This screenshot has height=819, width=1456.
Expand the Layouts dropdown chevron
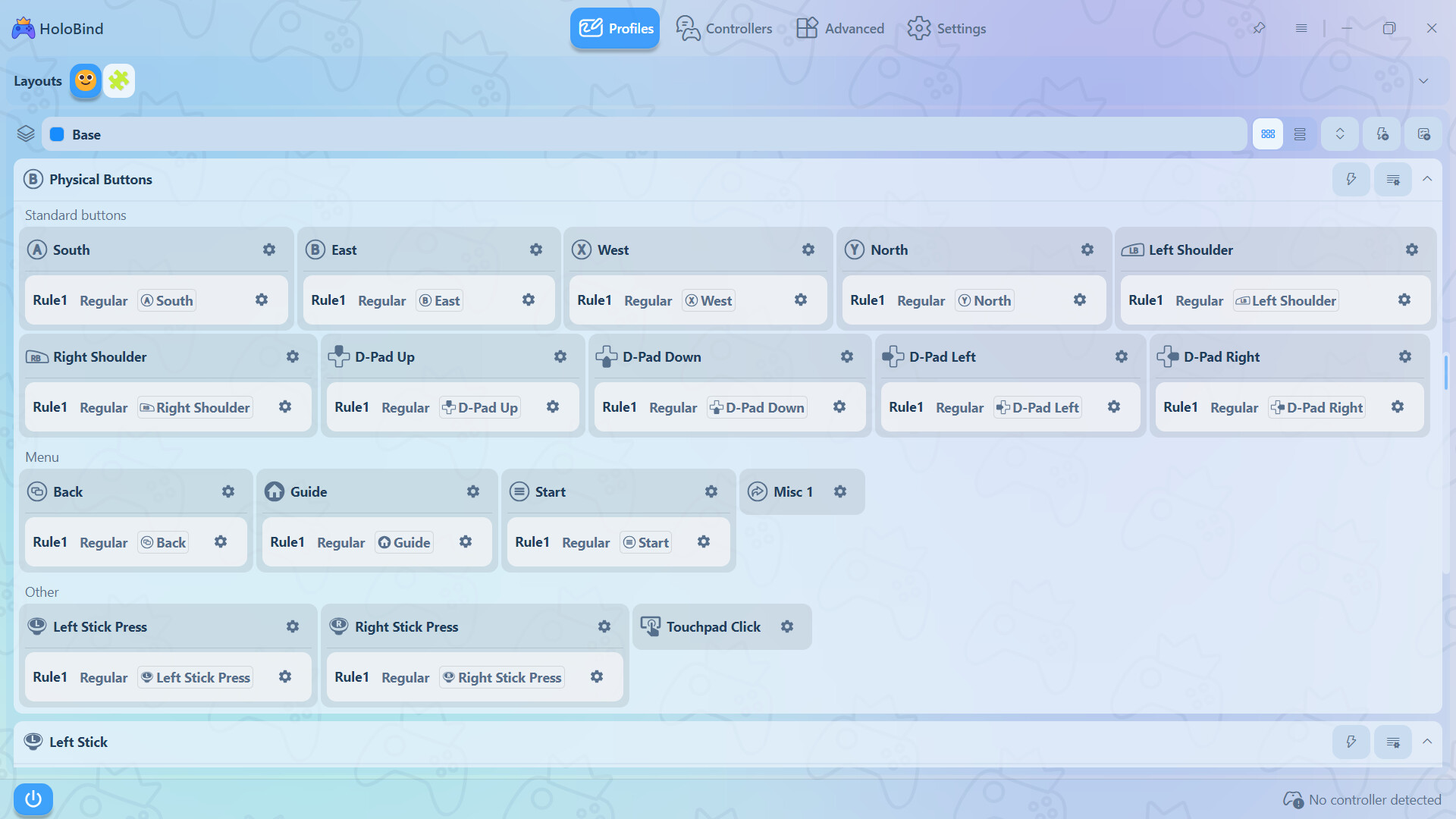coord(1423,81)
